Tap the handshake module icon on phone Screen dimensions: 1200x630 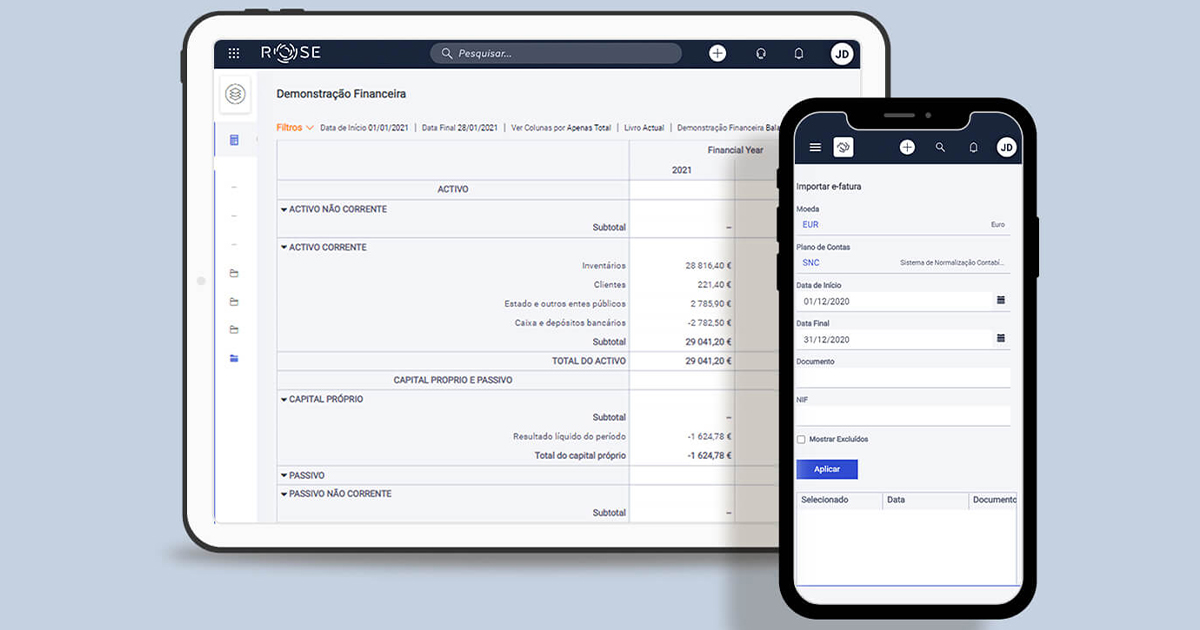(843, 147)
